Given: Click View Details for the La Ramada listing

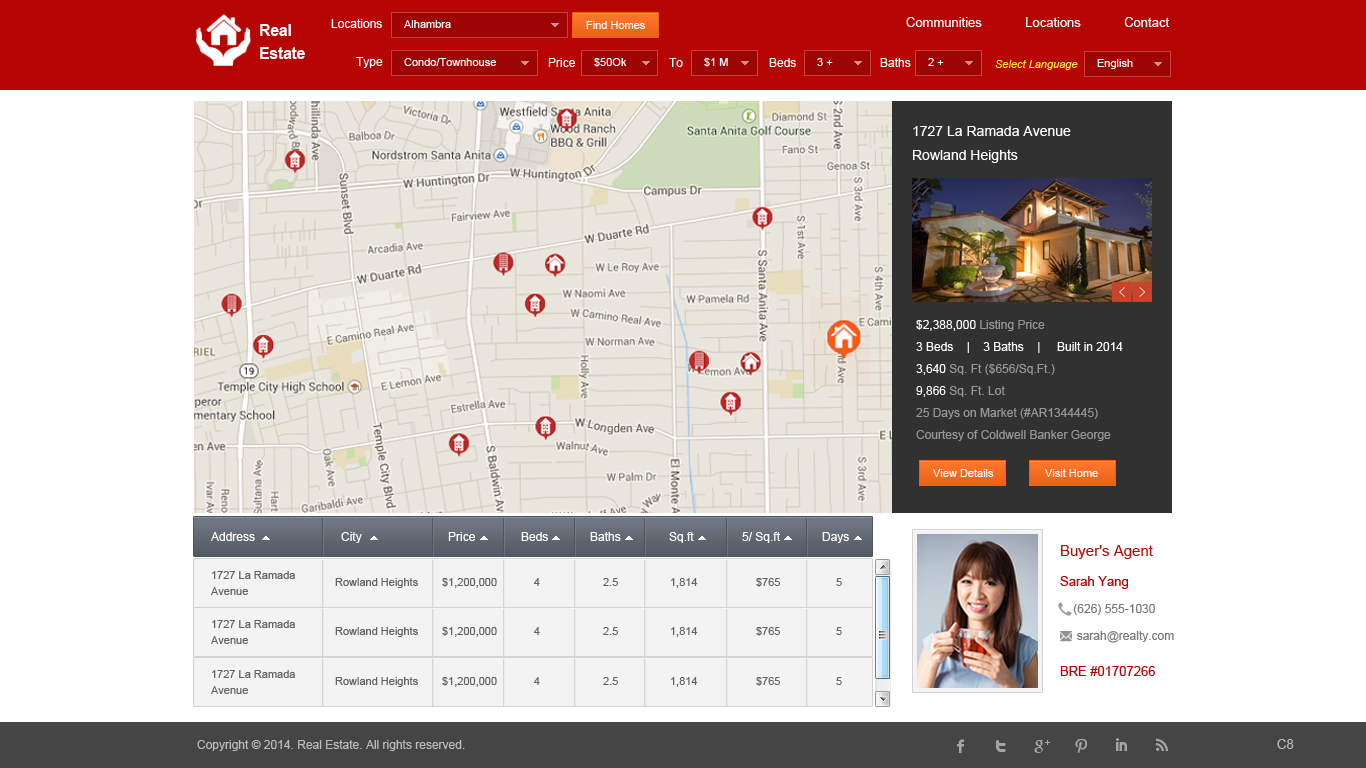Looking at the screenshot, I should (962, 472).
